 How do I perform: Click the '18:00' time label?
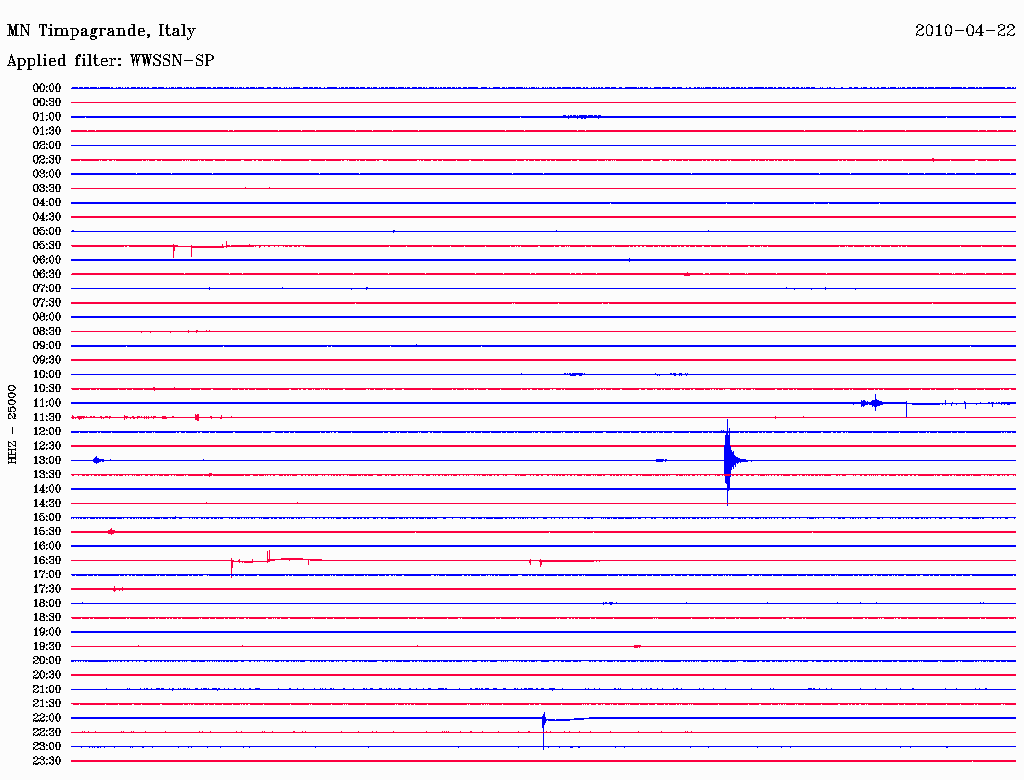(47, 603)
